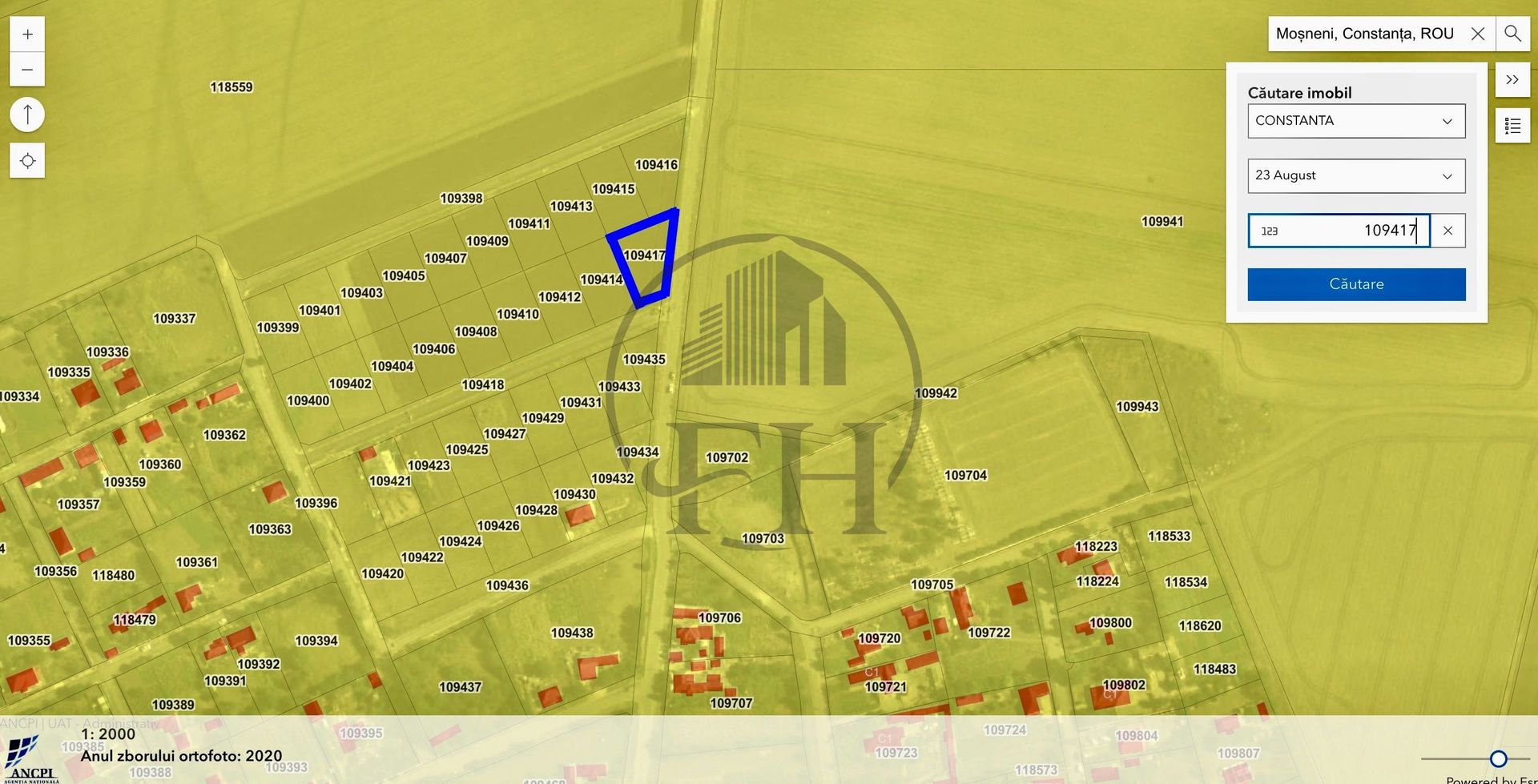This screenshot has width=1538, height=784.
Task: Zoom out of the map
Action: (x=27, y=70)
